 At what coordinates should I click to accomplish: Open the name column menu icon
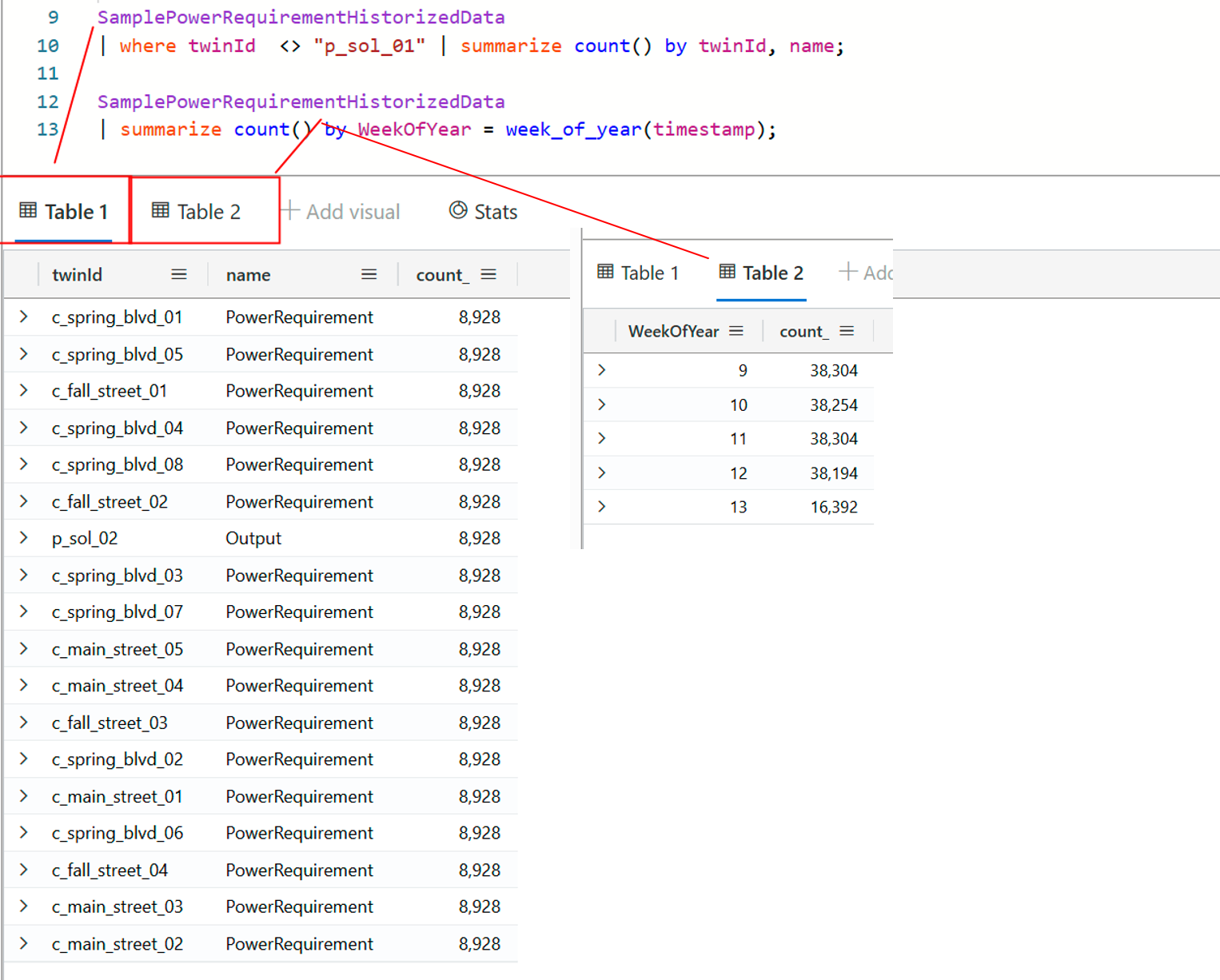pyautogui.click(x=369, y=273)
